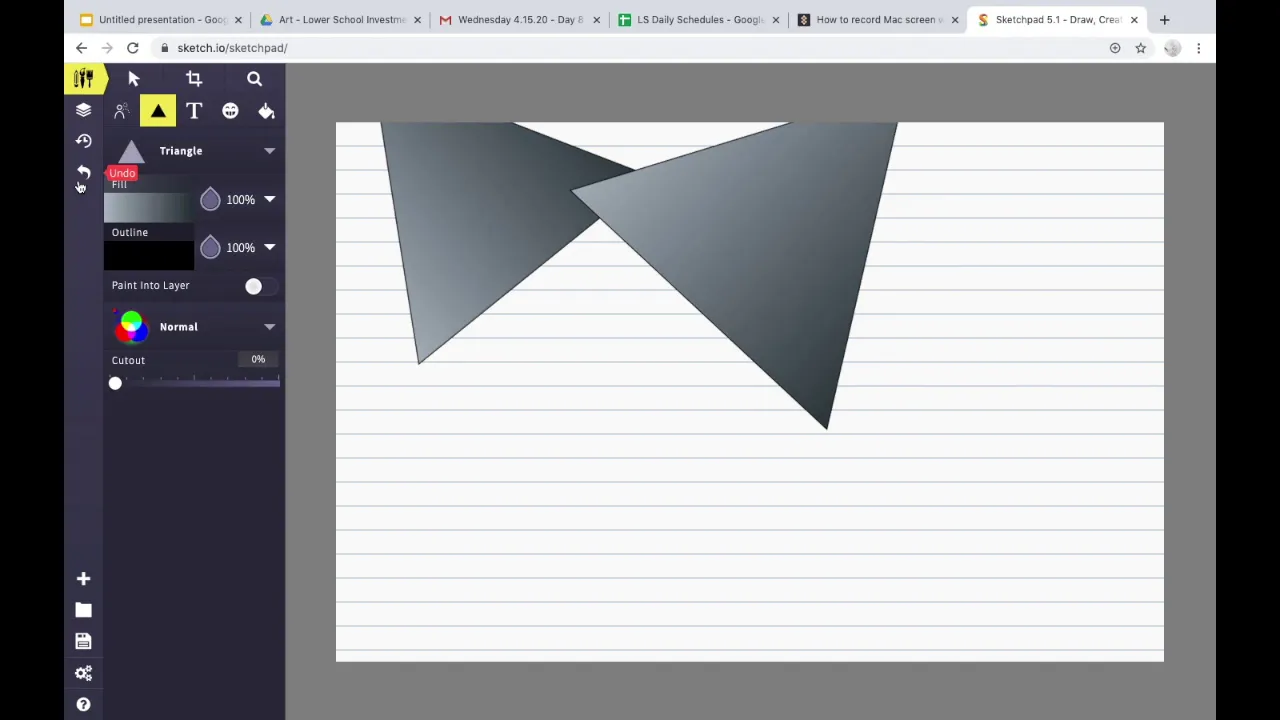Select the paint bucket fill tool
Screen dimensions: 1280x720
pos(266,111)
